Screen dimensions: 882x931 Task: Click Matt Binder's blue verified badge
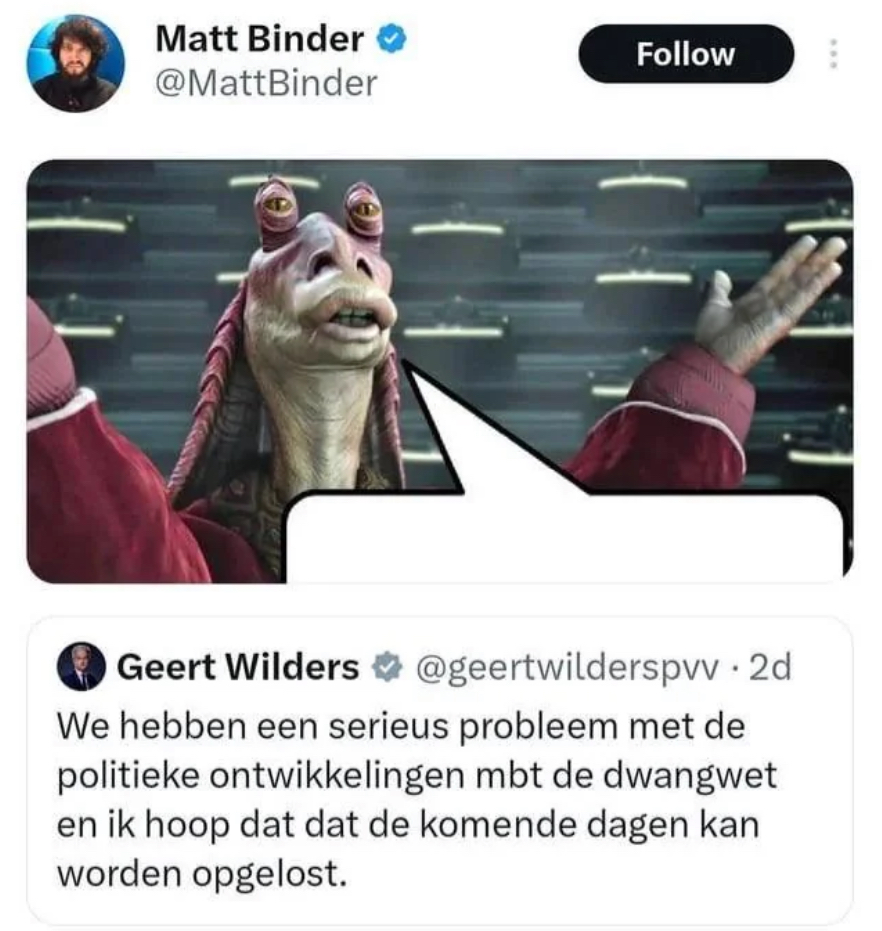391,39
